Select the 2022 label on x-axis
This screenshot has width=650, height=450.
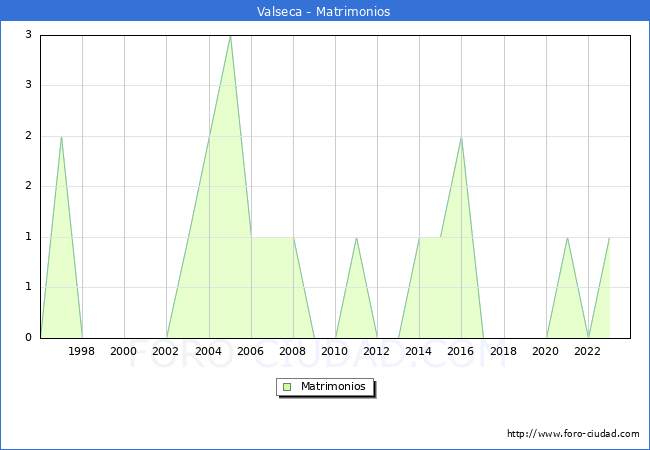588,351
